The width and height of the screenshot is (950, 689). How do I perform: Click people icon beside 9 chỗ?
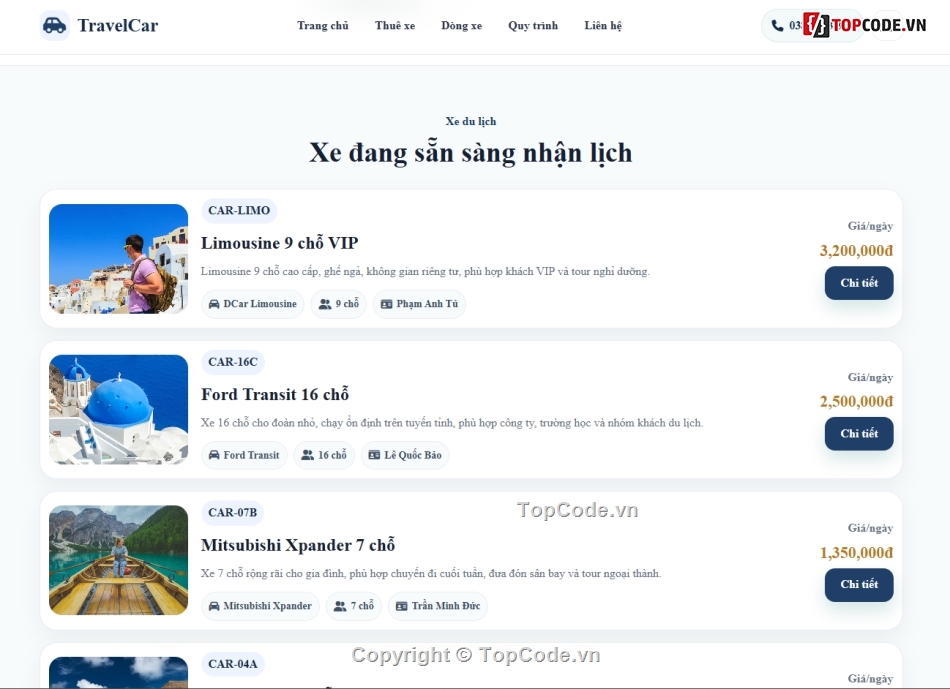325,304
